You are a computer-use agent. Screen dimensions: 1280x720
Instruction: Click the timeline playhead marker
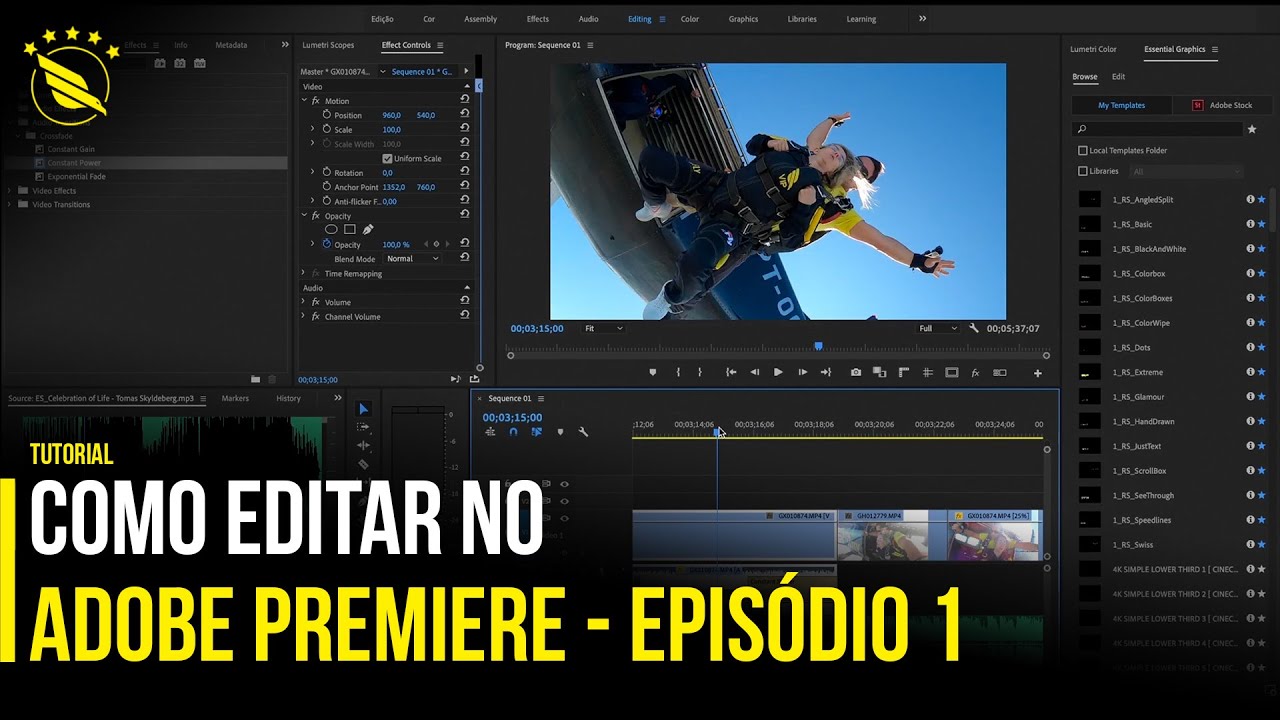(x=716, y=431)
